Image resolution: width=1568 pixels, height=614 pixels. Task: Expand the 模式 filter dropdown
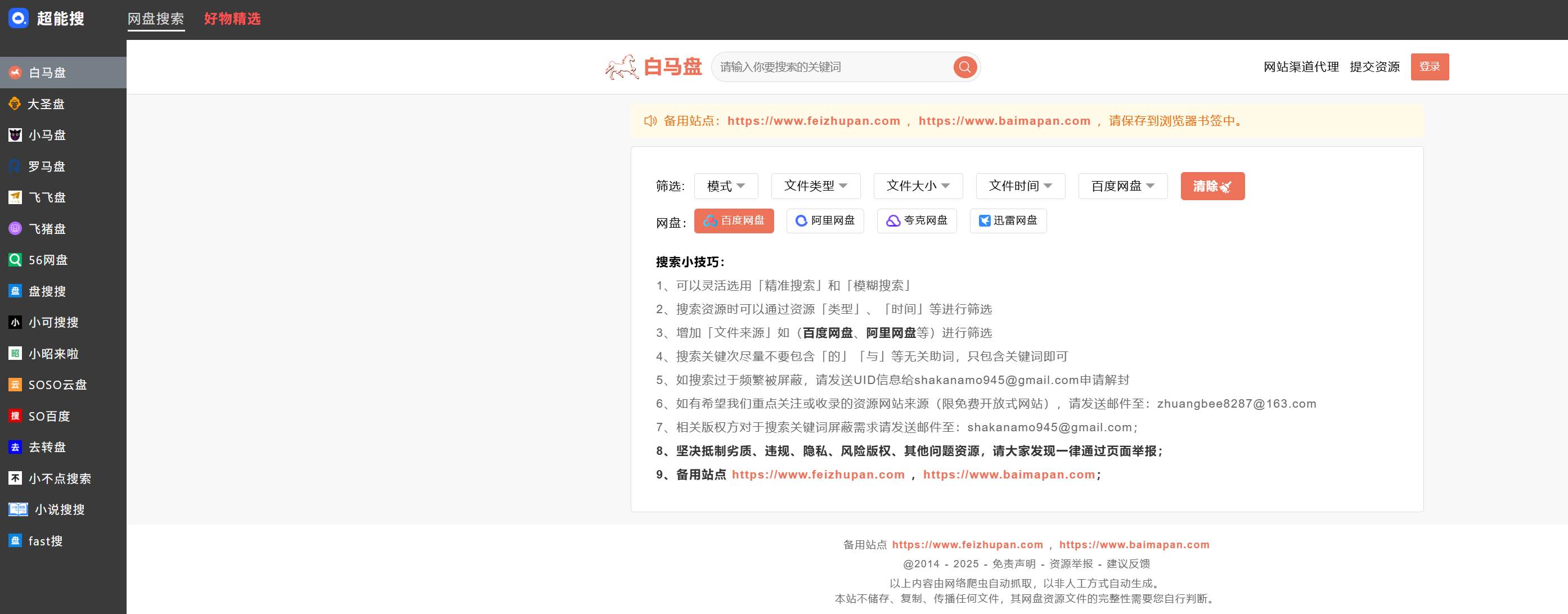(x=726, y=186)
